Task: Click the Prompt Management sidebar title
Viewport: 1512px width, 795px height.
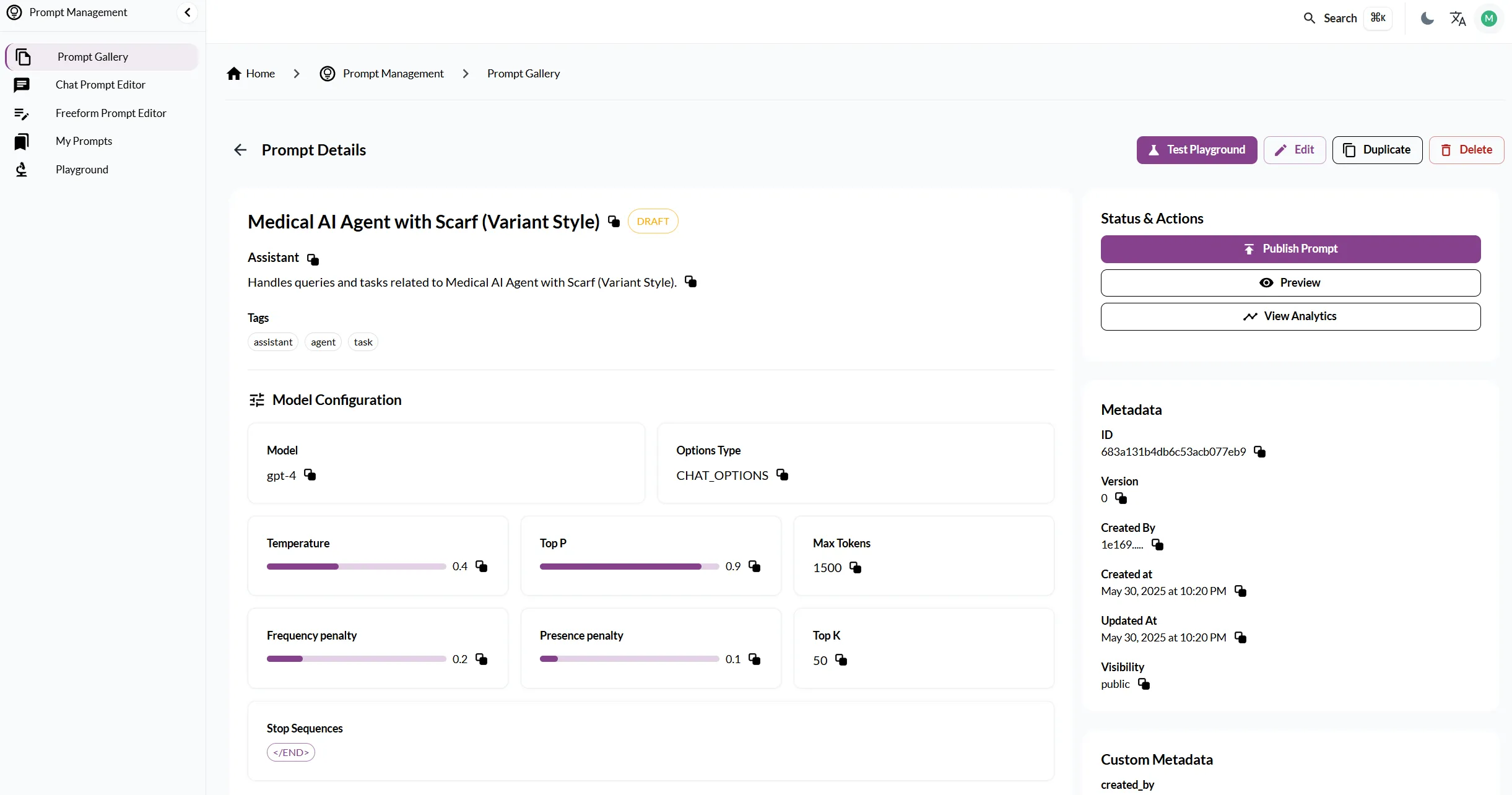Action: pos(78,12)
